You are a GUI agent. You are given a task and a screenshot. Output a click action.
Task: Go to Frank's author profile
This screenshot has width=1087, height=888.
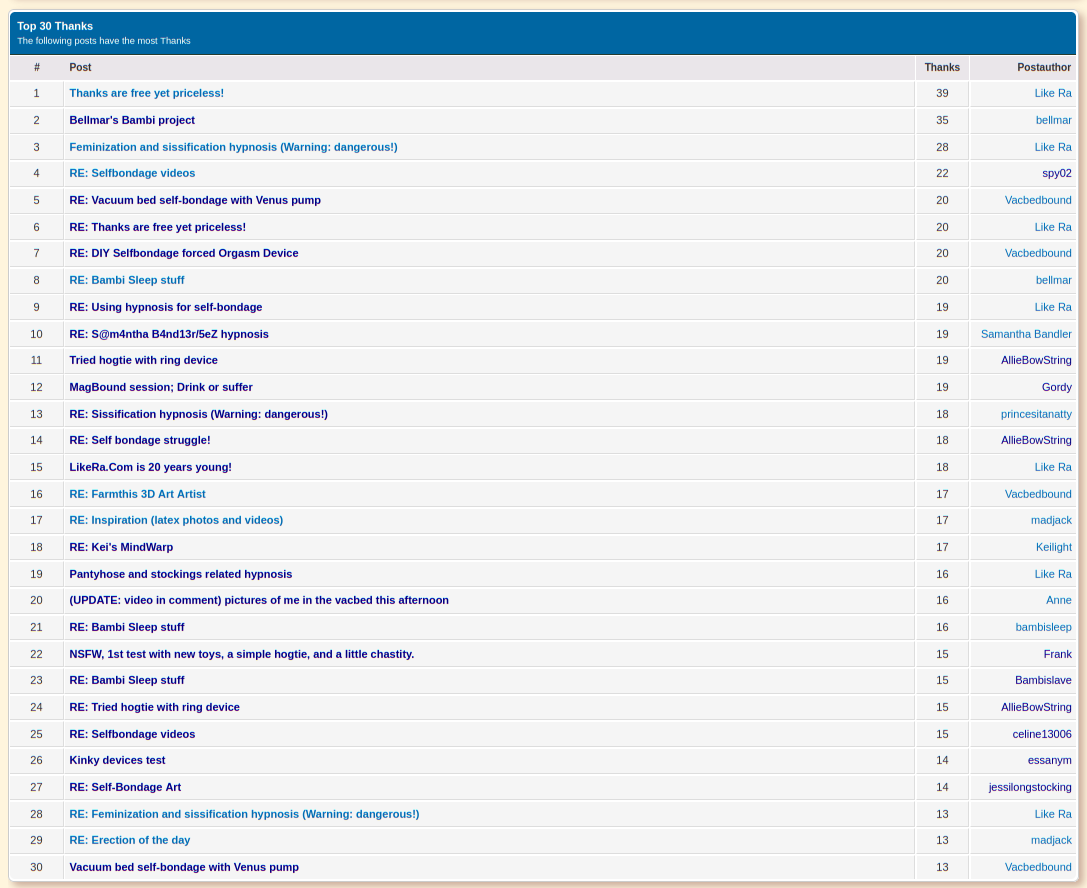(1057, 654)
